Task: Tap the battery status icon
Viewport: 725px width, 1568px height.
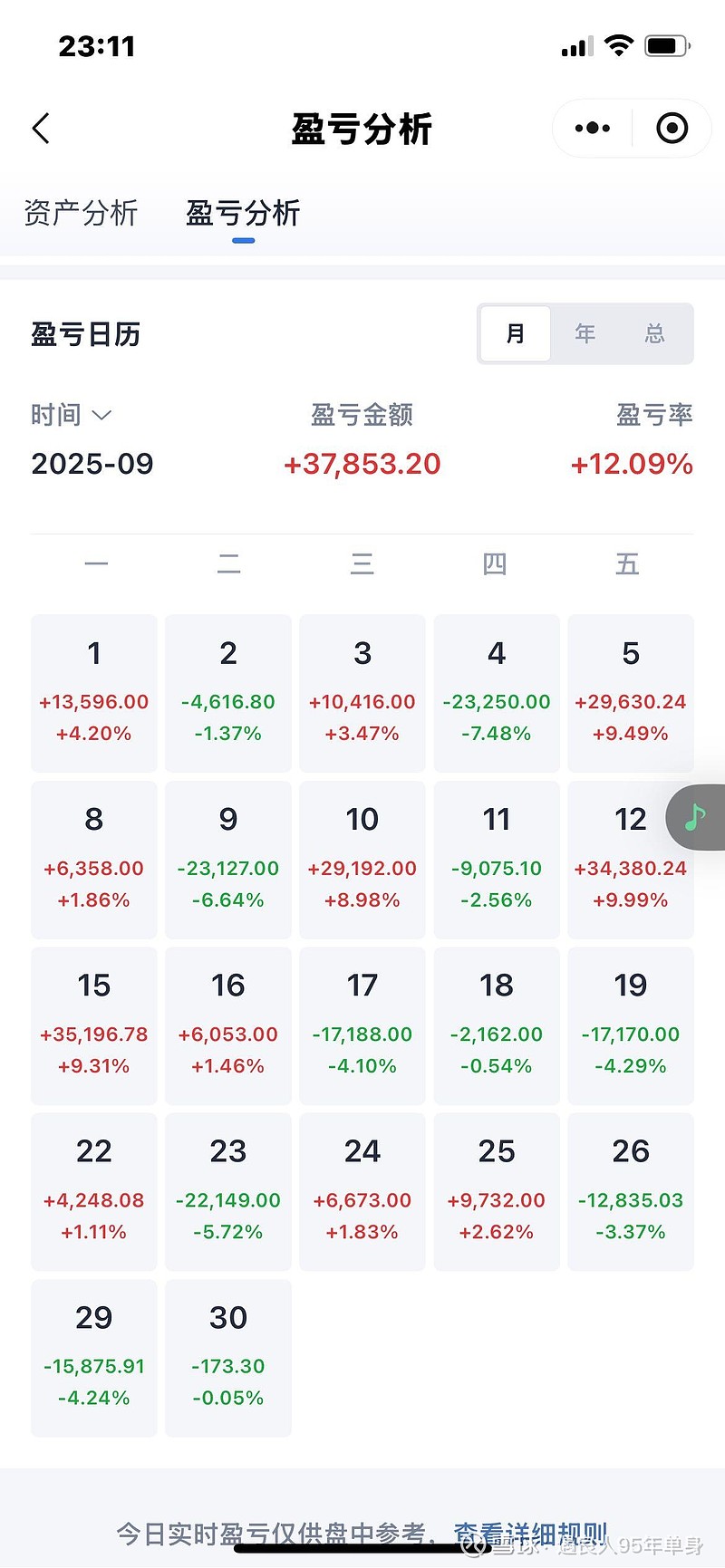Action: point(667,46)
